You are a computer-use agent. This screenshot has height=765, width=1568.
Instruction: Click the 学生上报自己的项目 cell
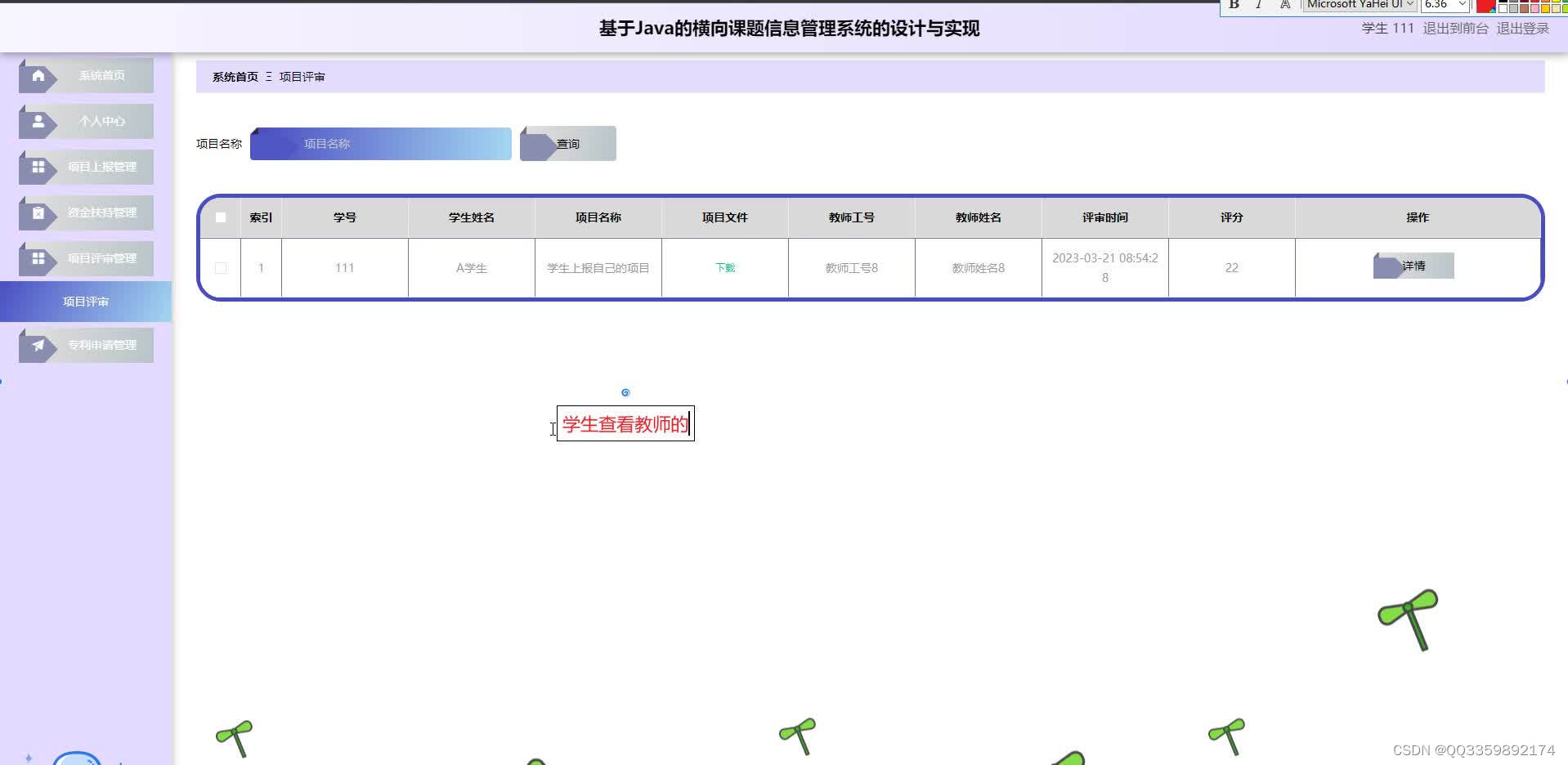[x=598, y=268]
